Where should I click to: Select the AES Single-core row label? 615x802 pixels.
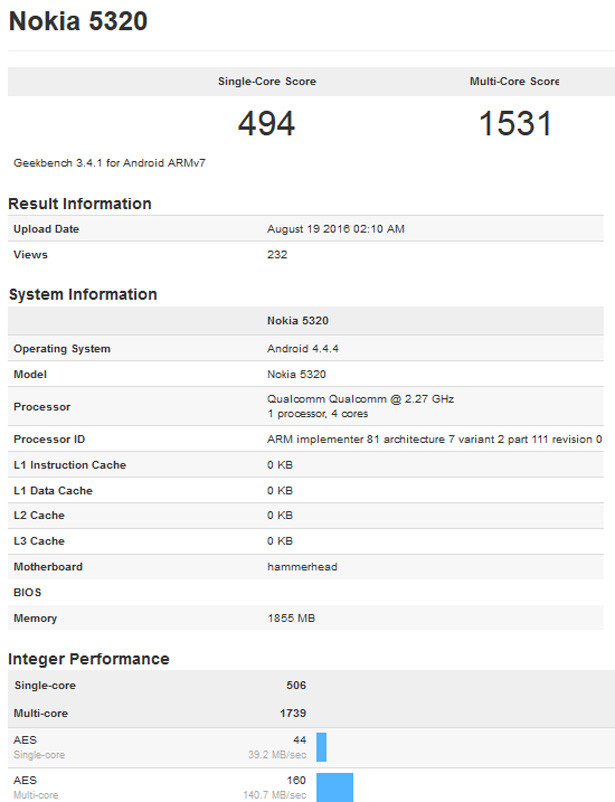[39, 747]
